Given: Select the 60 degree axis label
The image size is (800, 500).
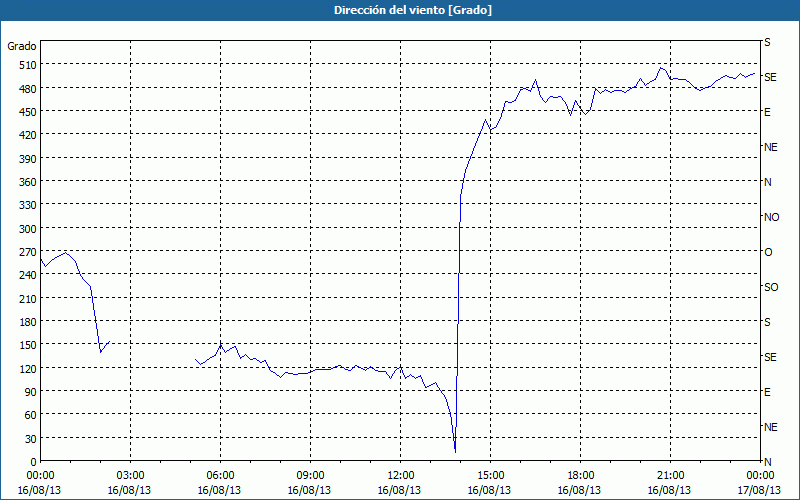Looking at the screenshot, I should pyautogui.click(x=31, y=415).
